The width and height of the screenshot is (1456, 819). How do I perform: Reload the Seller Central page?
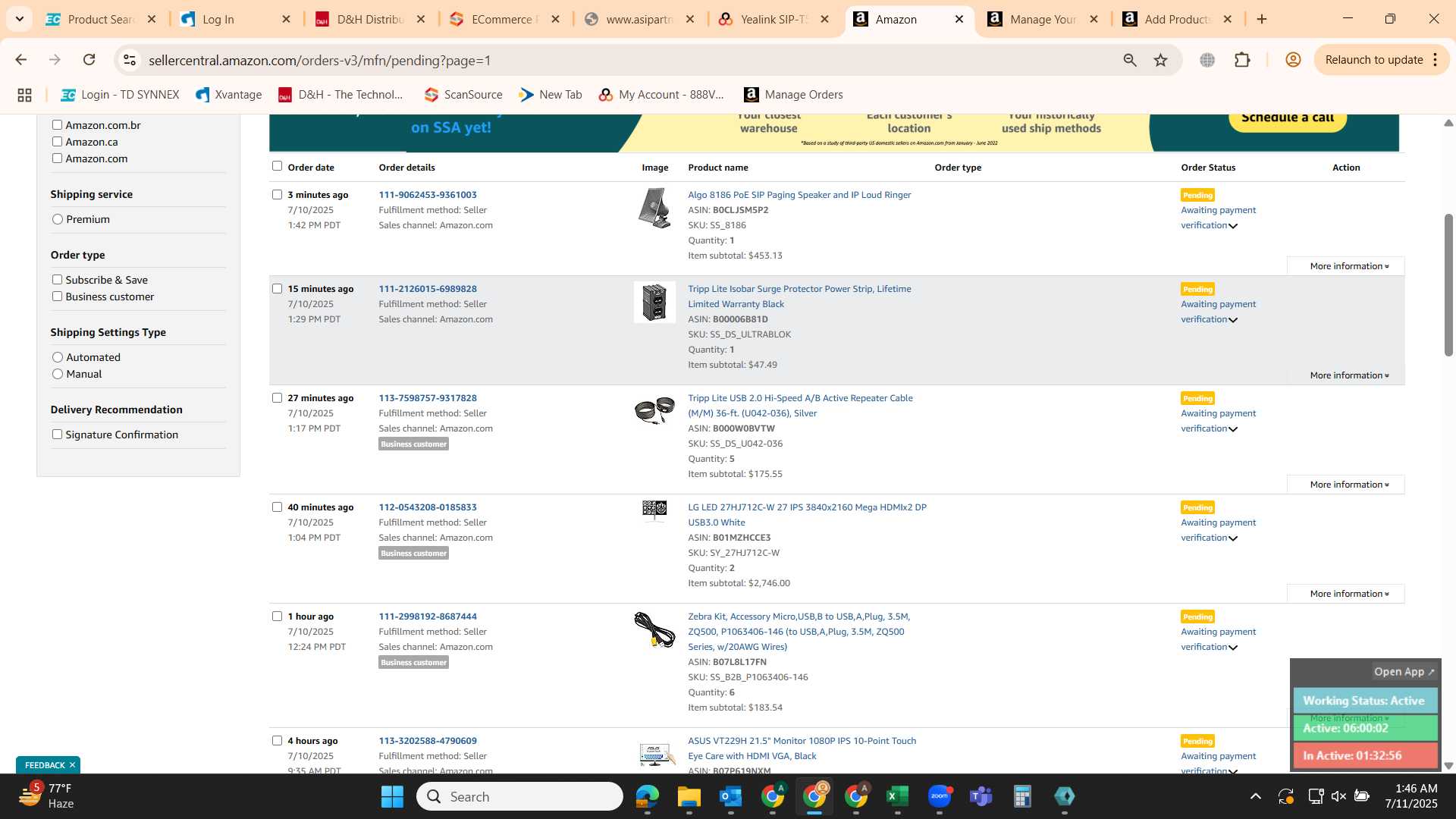click(89, 60)
